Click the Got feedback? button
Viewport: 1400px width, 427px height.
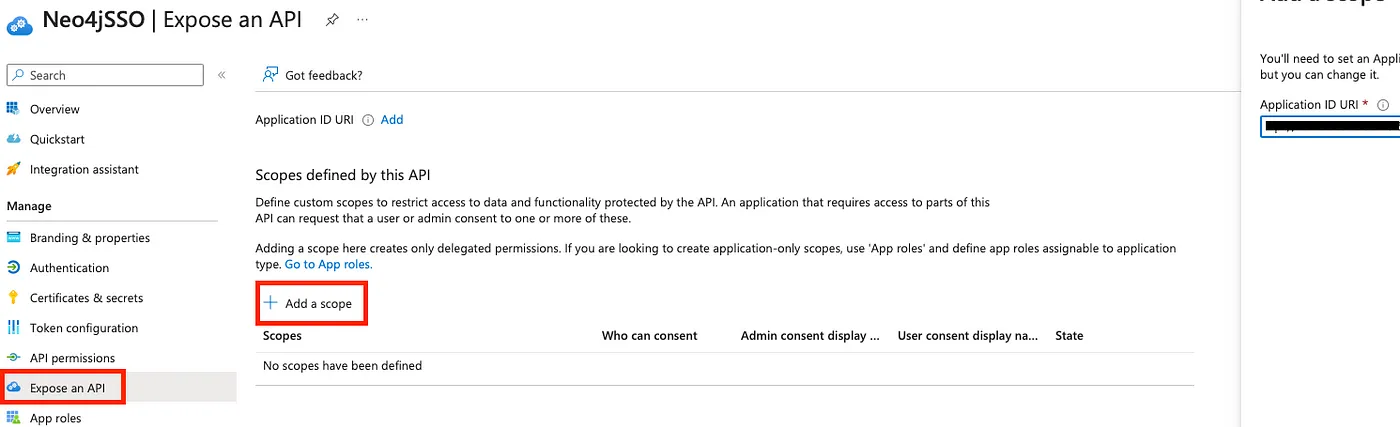312,75
